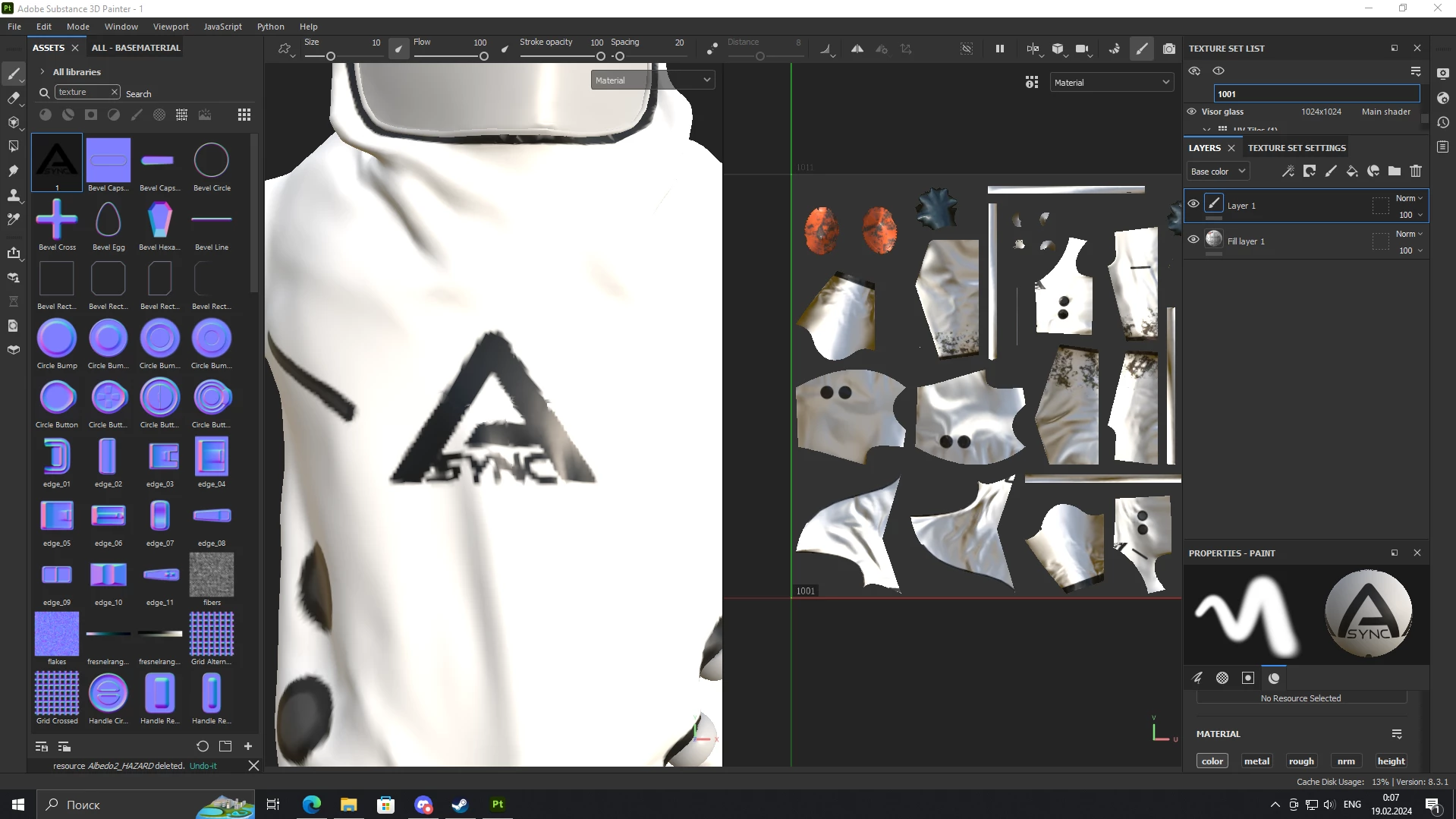The height and width of the screenshot is (819, 1456).
Task: Switch assets to grid view
Action: click(x=244, y=115)
